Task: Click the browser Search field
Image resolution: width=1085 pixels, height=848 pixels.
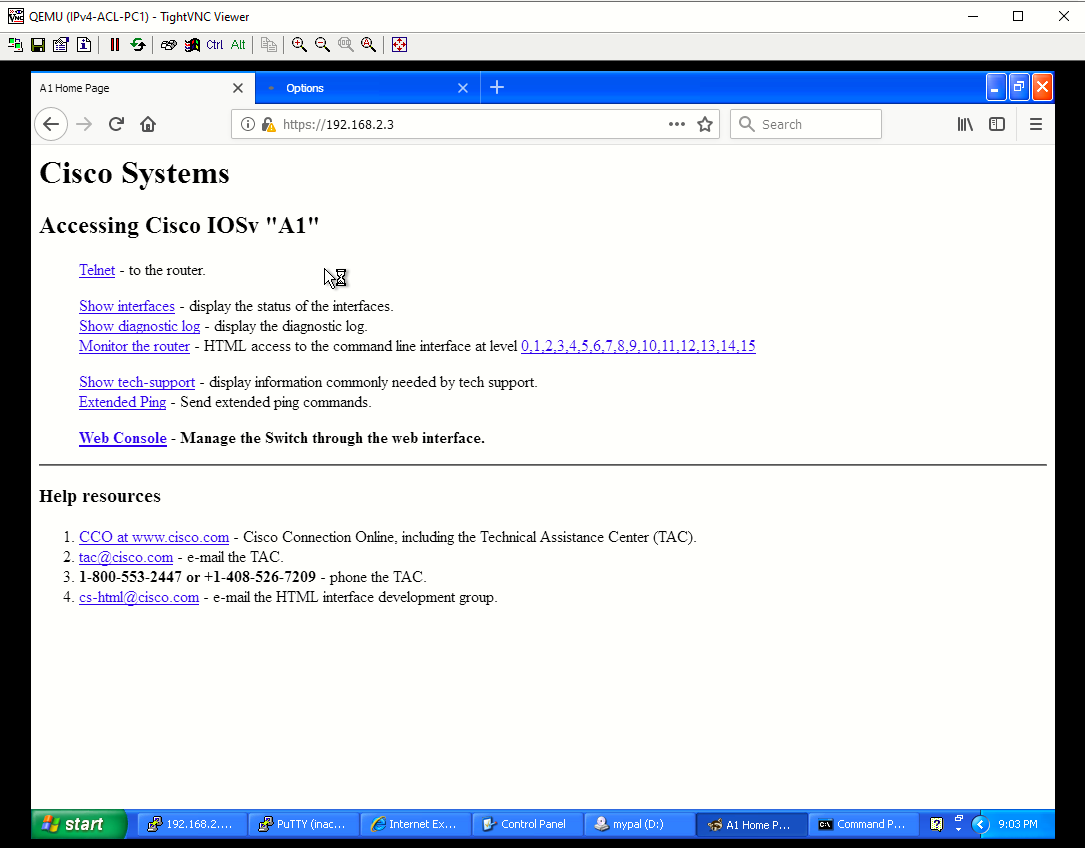Action: [x=805, y=124]
